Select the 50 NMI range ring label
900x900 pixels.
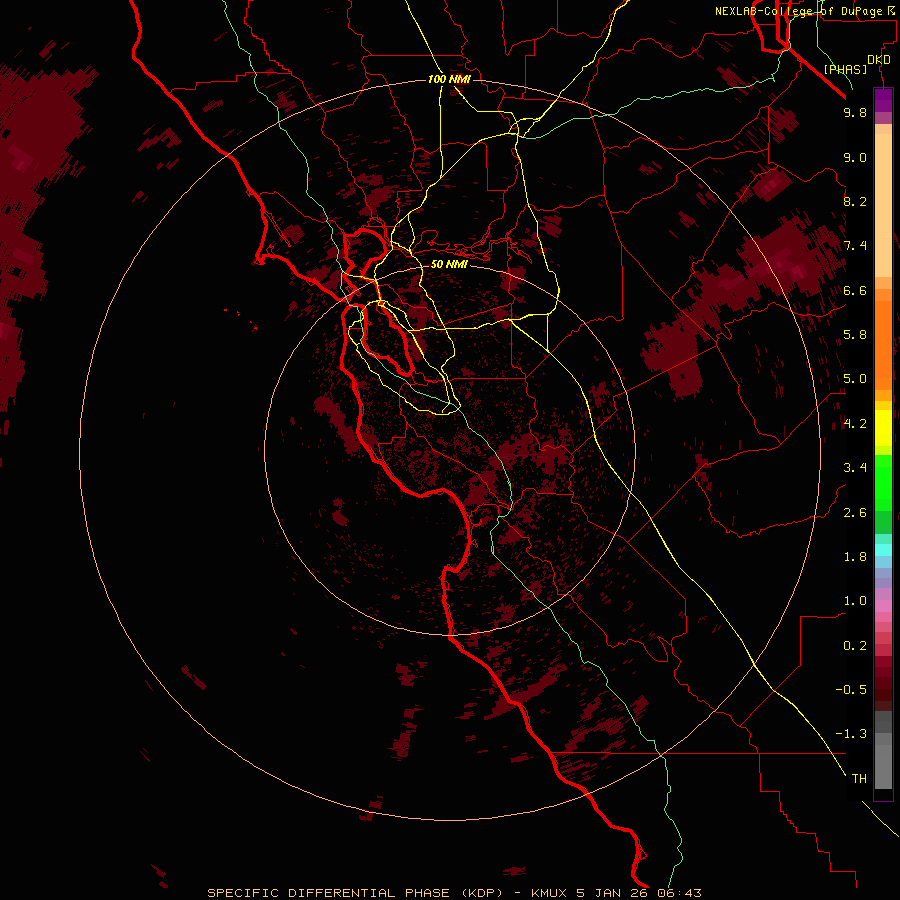tap(449, 264)
